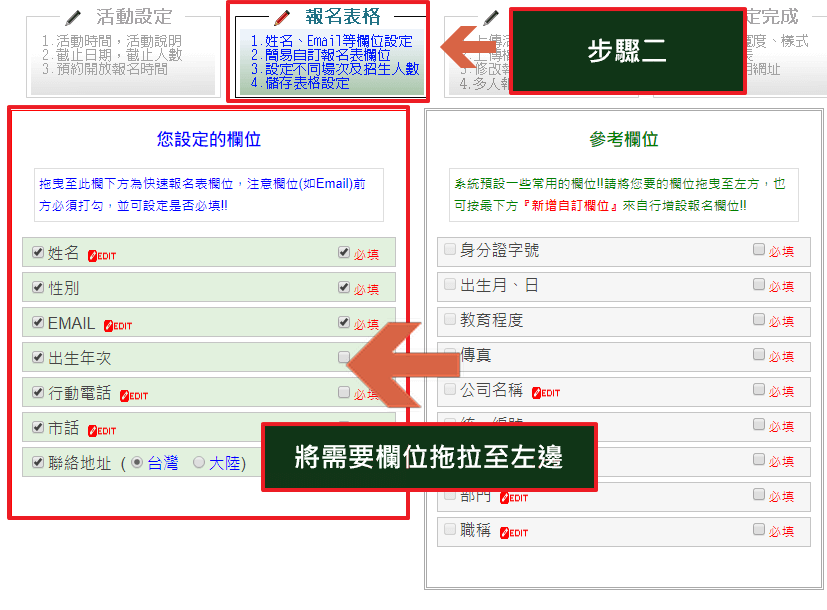The height and width of the screenshot is (610, 827).
Task: Click step item 設定不同場次及招生人數
Action: [335, 69]
